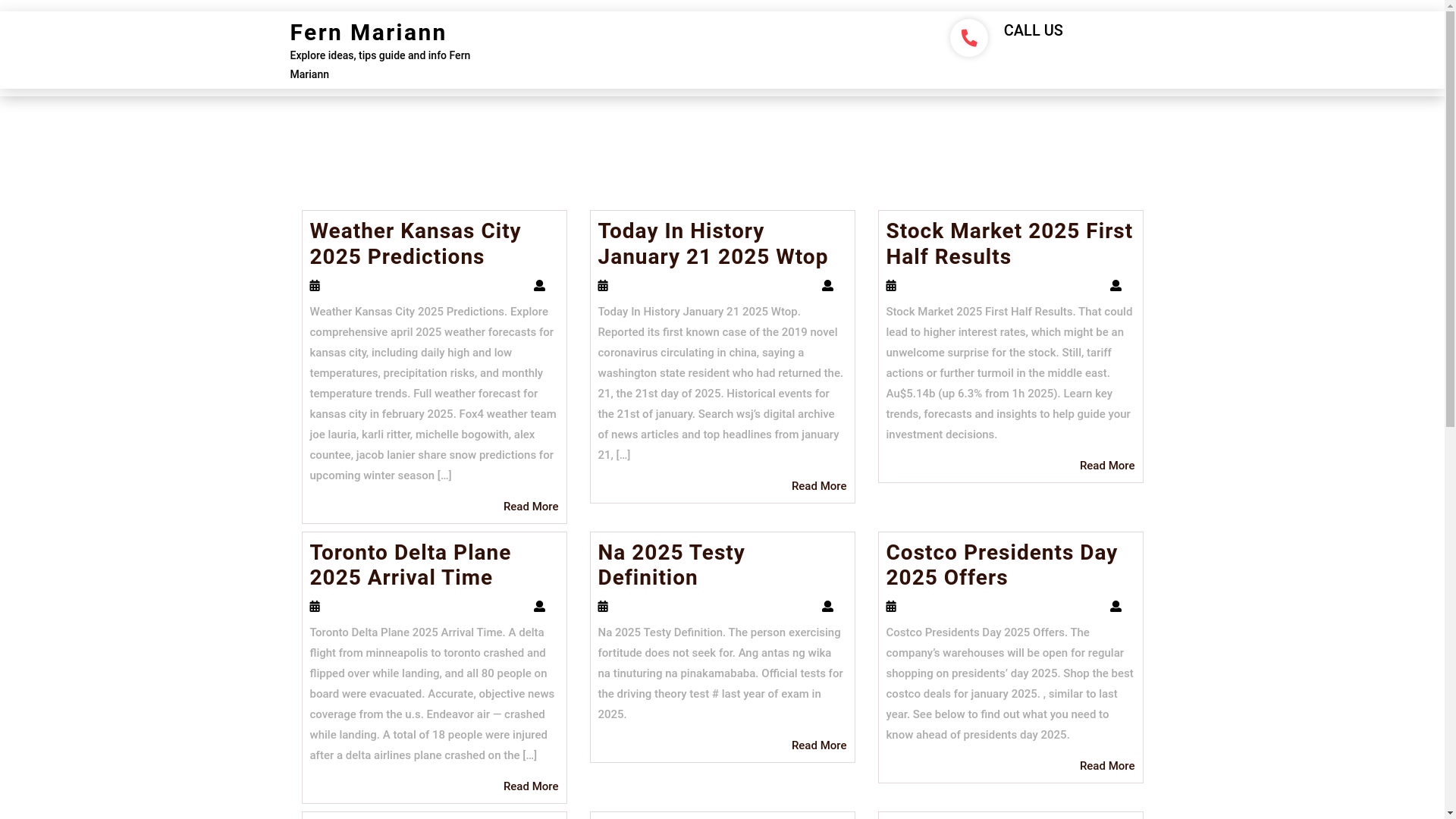Click calendar icon under Toronto Delta Plane post
Image resolution: width=1456 pixels, height=819 pixels.
[315, 607]
